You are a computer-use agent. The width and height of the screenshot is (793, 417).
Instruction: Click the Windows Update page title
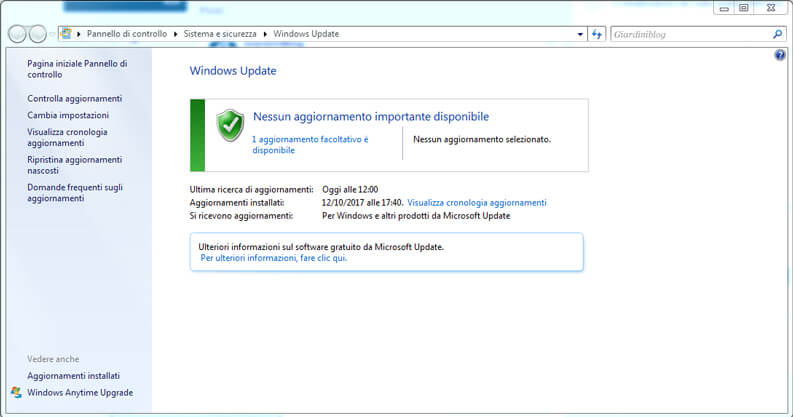[233, 71]
